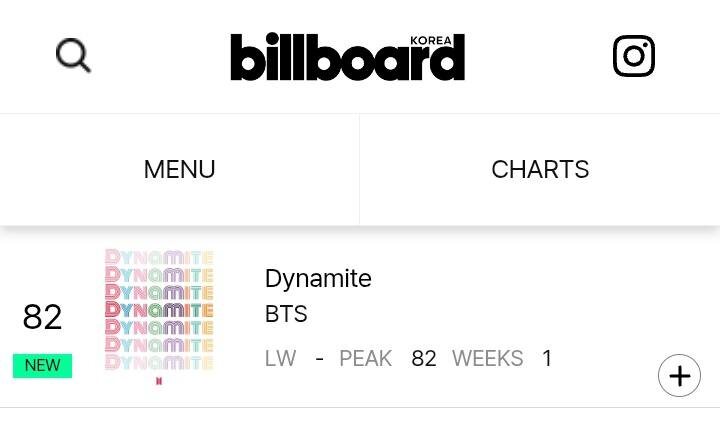Image resolution: width=720 pixels, height=422 pixels.
Task: Click the peak position value 82
Action: 424,358
